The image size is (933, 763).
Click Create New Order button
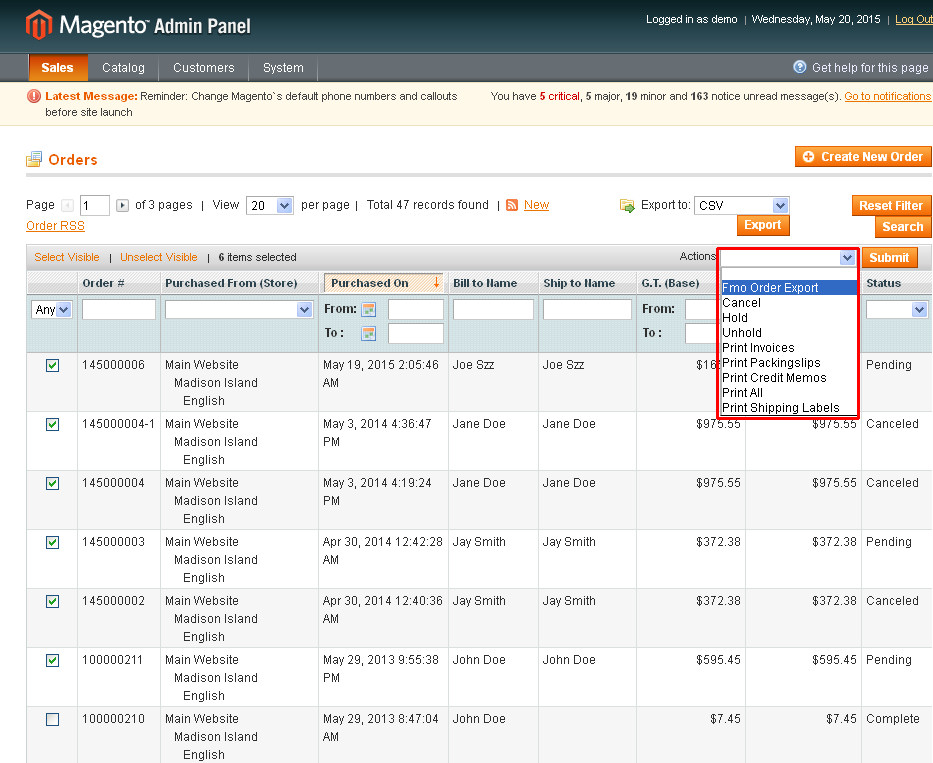[x=863, y=157]
